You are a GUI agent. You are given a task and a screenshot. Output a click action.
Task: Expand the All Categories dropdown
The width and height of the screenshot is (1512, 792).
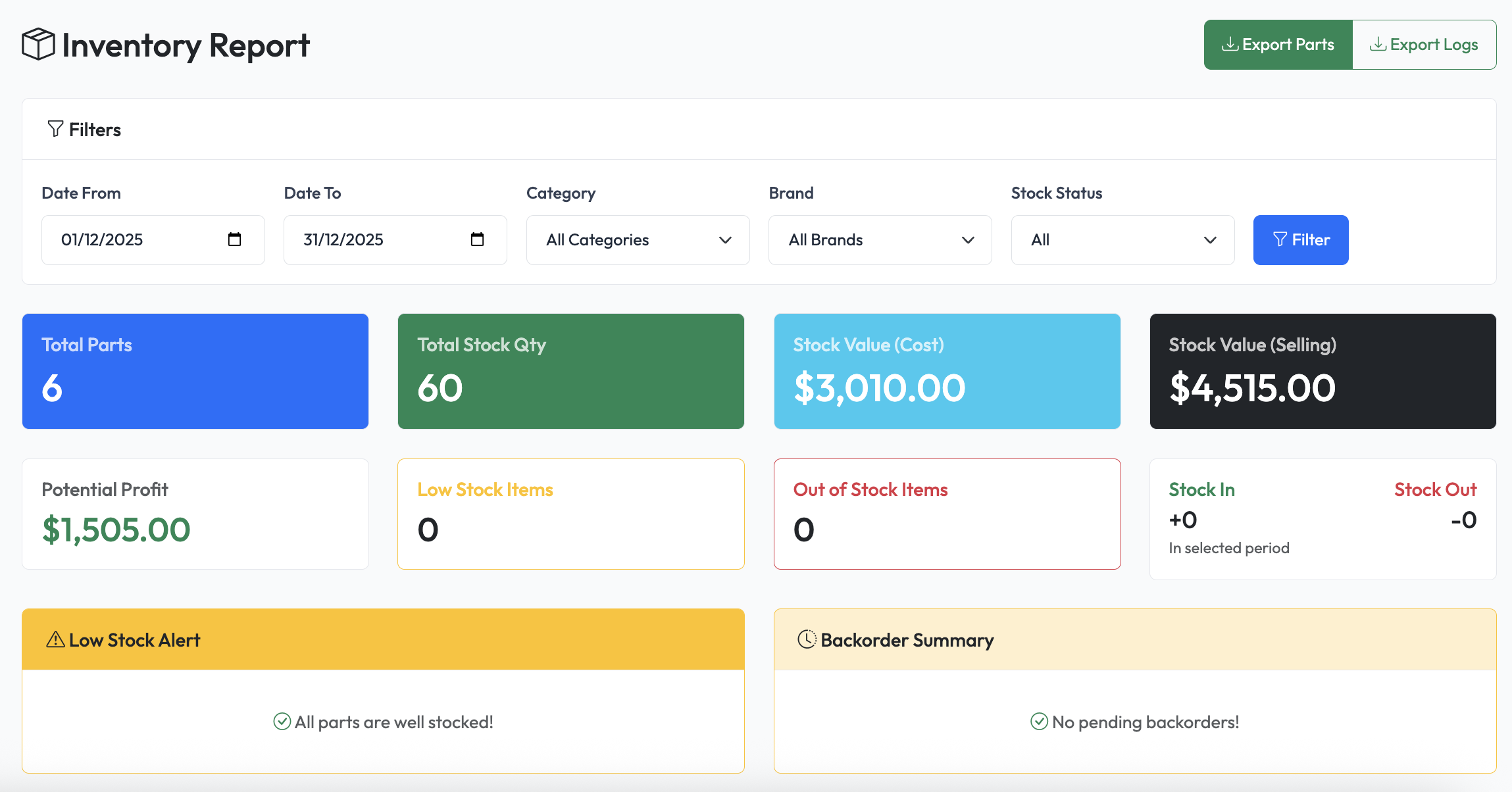click(x=638, y=240)
